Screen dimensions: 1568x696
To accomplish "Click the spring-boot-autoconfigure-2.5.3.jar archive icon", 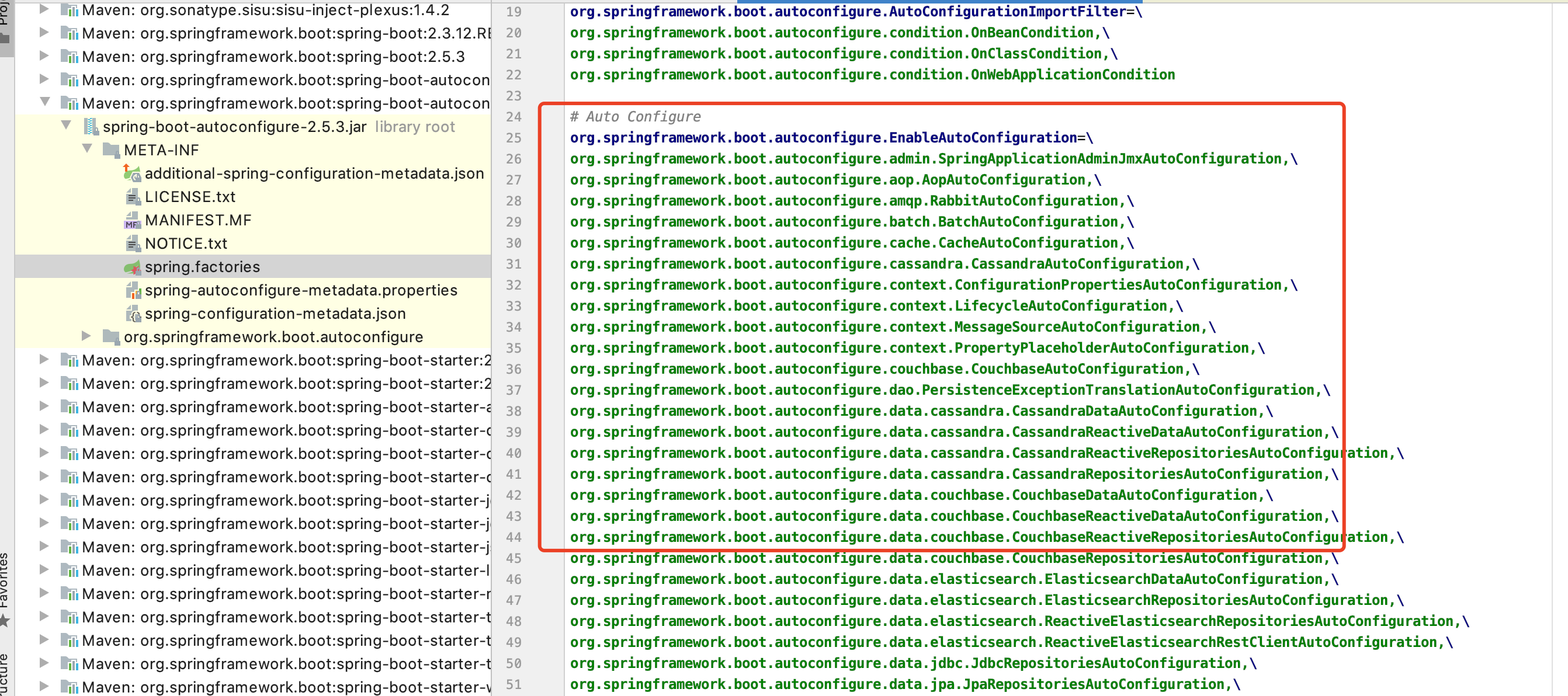I will click(91, 127).
